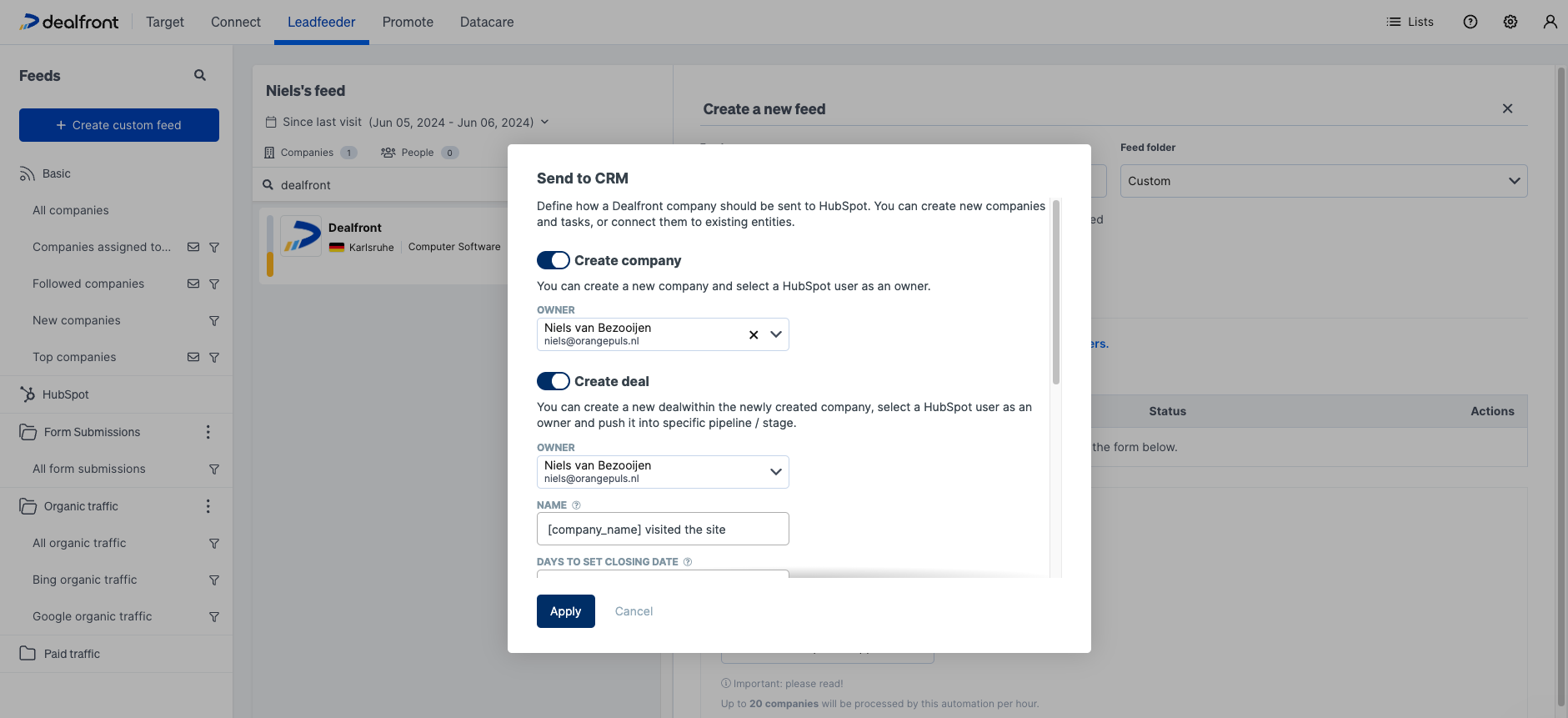Click the Send to CRM dialog scrollbar
This screenshot has height=718, width=1568.
(x=1056, y=292)
